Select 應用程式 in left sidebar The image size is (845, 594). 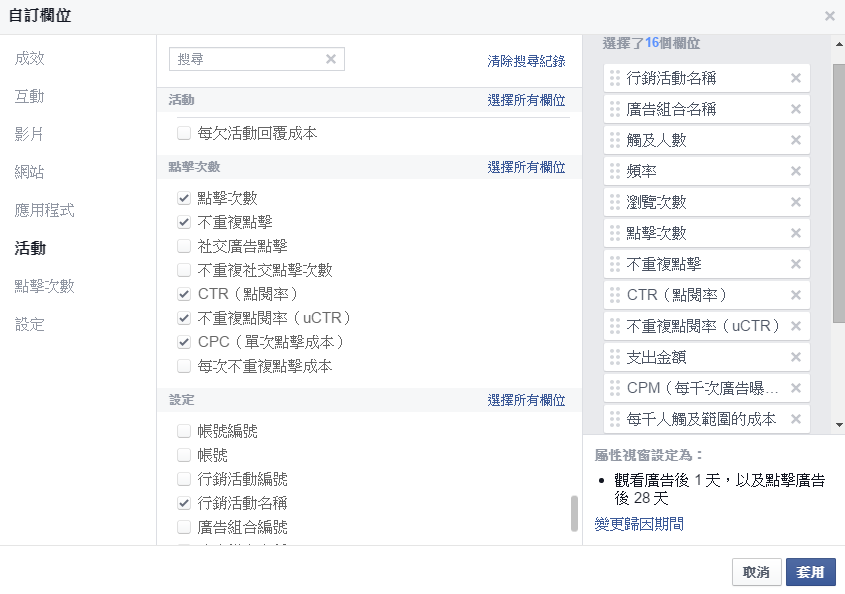tap(44, 210)
